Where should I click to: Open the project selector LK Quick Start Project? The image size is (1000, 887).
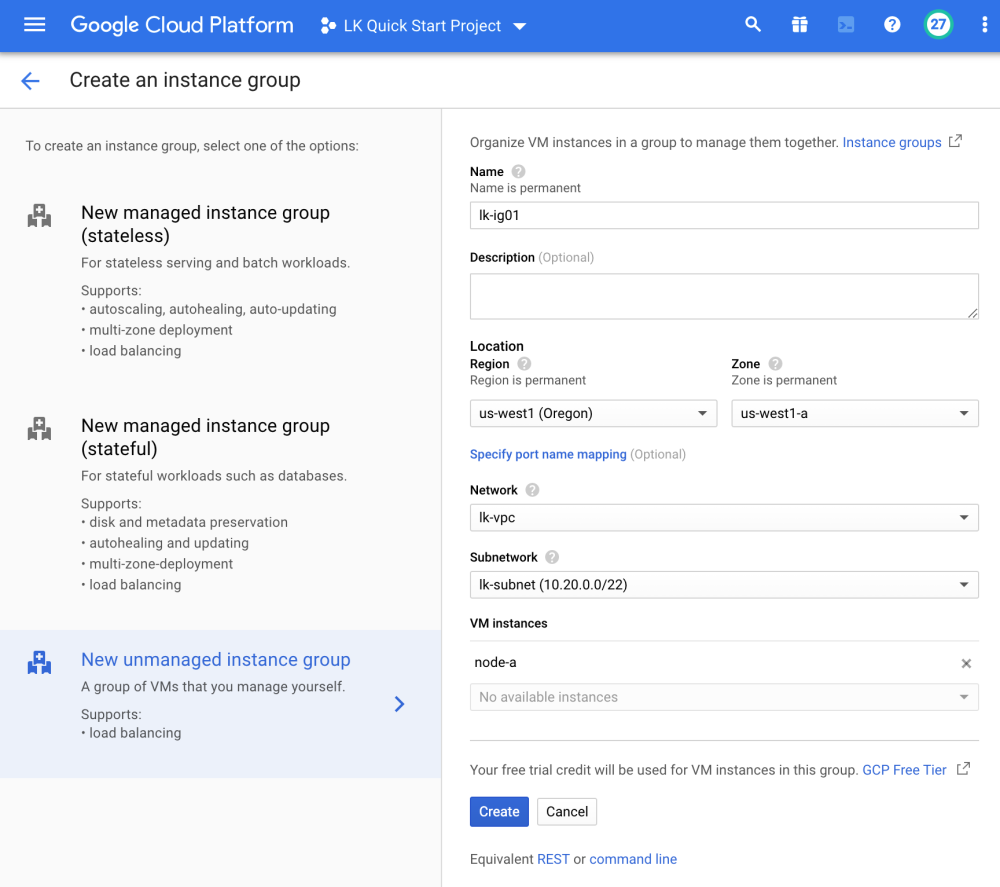(x=424, y=26)
